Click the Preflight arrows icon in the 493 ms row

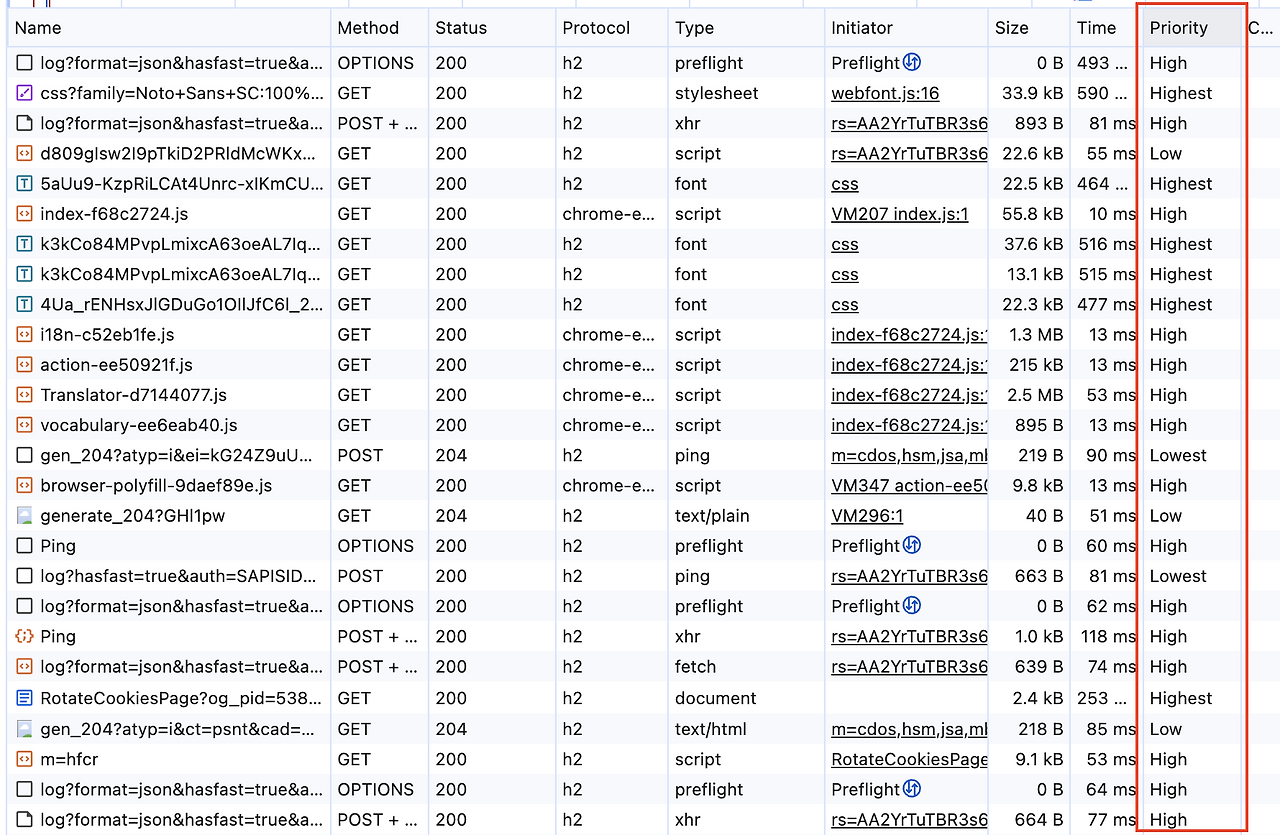point(911,62)
